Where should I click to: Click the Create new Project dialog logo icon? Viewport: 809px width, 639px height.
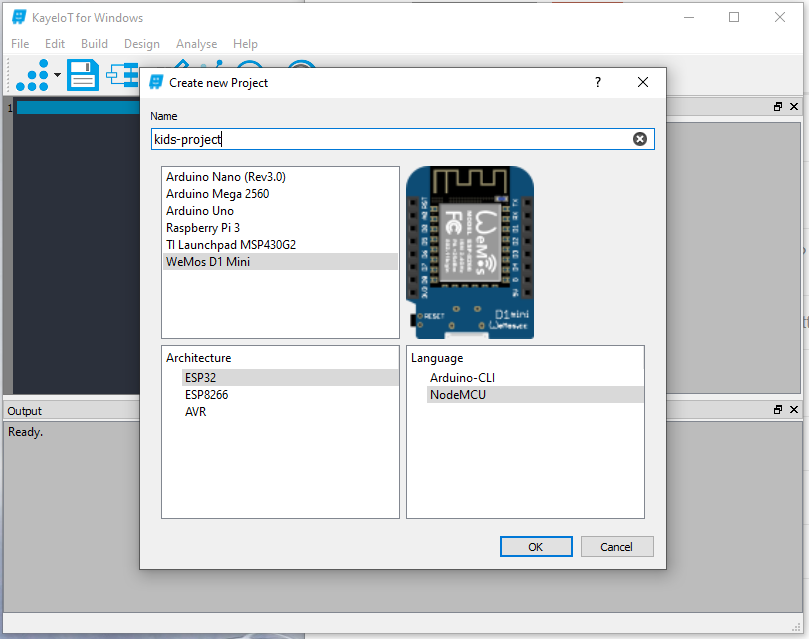[x=156, y=82]
